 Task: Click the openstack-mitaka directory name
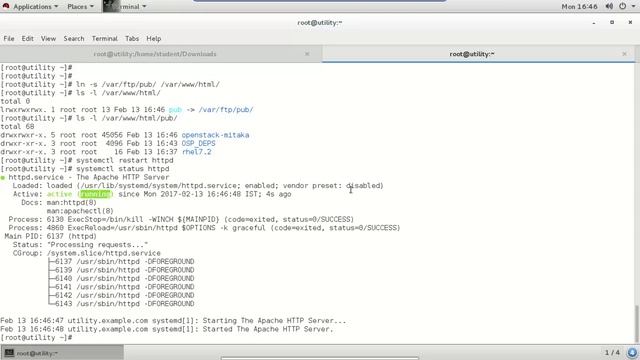pos(215,135)
